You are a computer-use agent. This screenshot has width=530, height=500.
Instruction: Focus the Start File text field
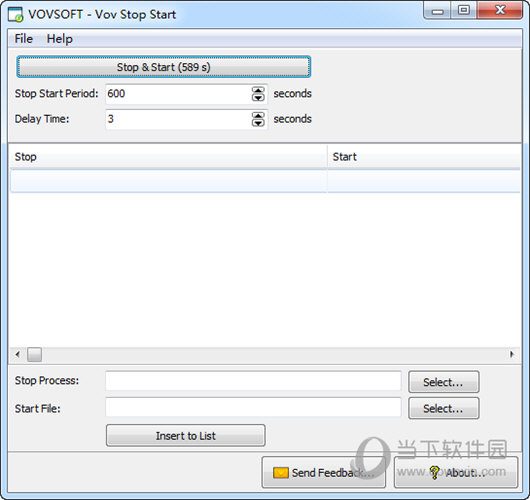(x=253, y=407)
